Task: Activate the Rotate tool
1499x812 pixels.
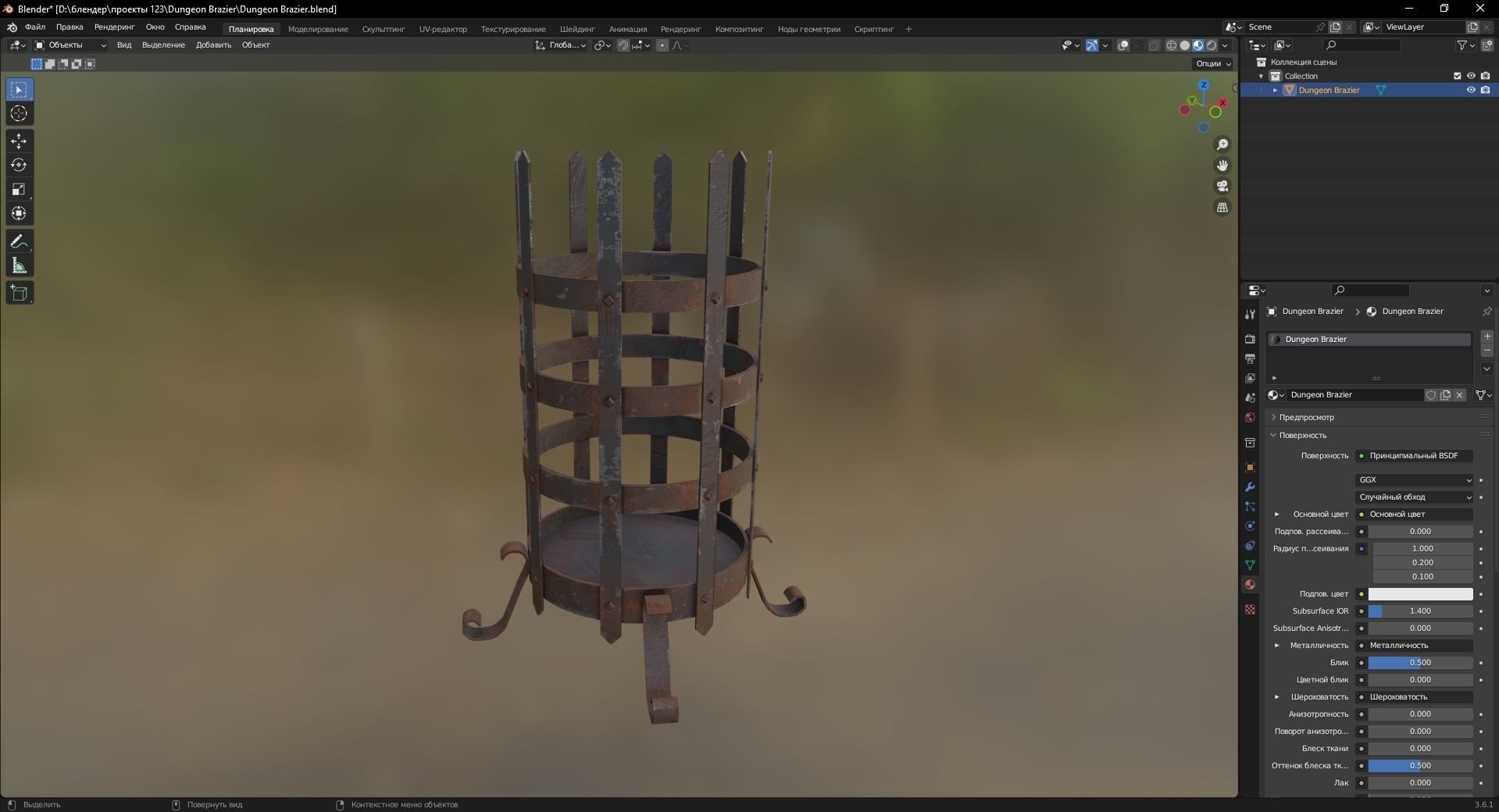Action: coord(19,166)
